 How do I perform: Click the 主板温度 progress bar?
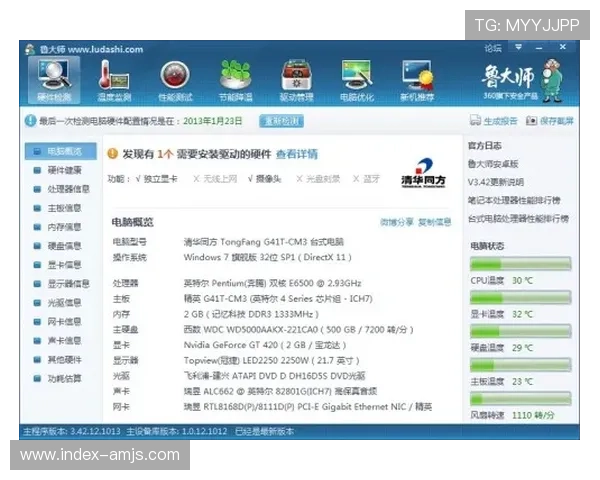520,365
